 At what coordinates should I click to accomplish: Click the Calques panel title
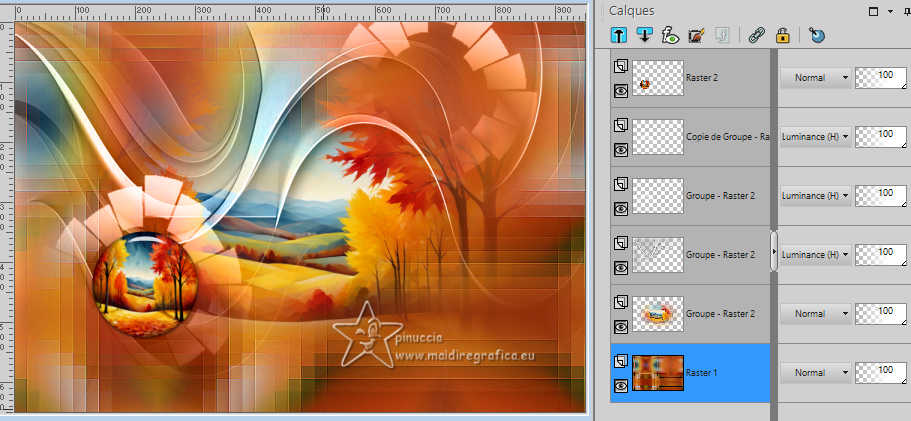click(632, 11)
